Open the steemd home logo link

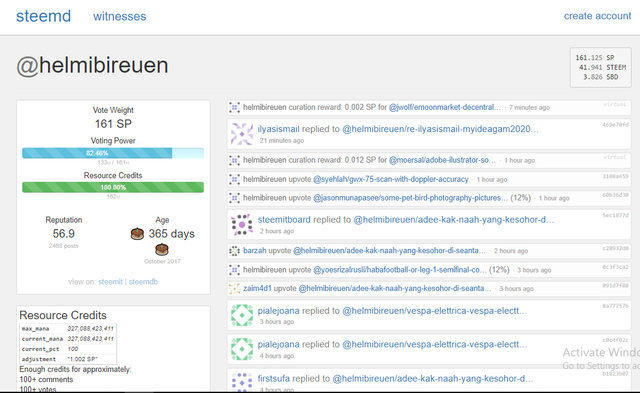(x=43, y=16)
